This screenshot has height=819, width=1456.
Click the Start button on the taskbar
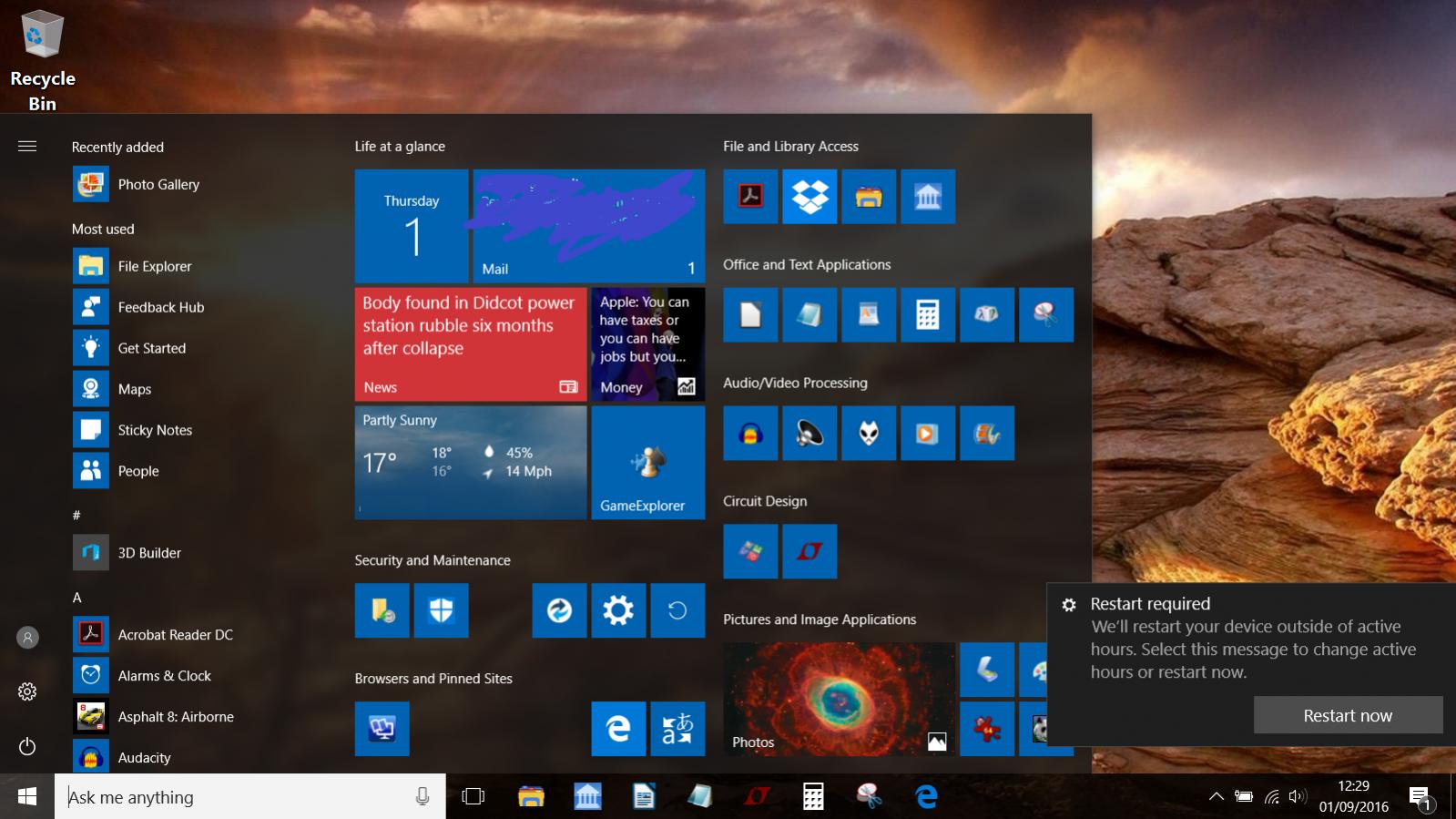pyautogui.click(x=27, y=797)
